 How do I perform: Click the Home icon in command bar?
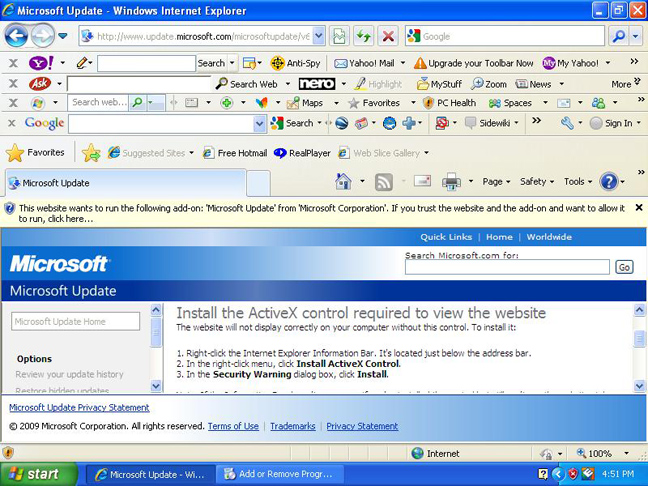point(343,181)
